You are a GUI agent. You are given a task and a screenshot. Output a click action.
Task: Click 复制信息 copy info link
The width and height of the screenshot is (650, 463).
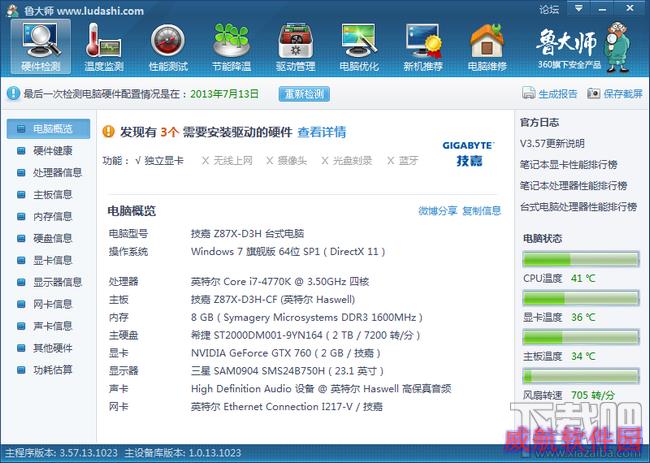tap(482, 211)
